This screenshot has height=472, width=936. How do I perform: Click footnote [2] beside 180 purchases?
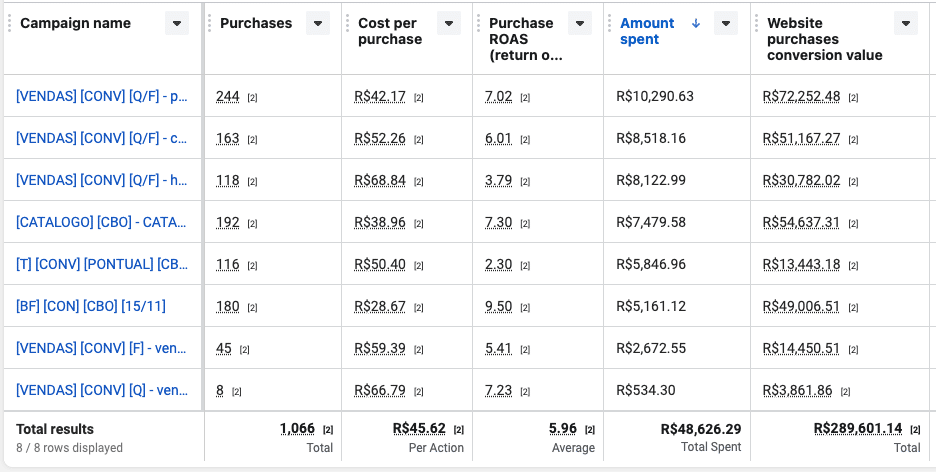coord(253,308)
